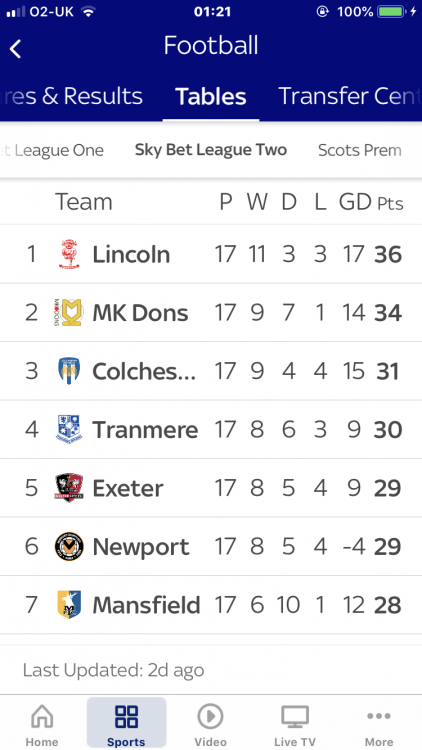Tap the Lincoln club crest
Screen dimensions: 422x750
(x=69, y=254)
